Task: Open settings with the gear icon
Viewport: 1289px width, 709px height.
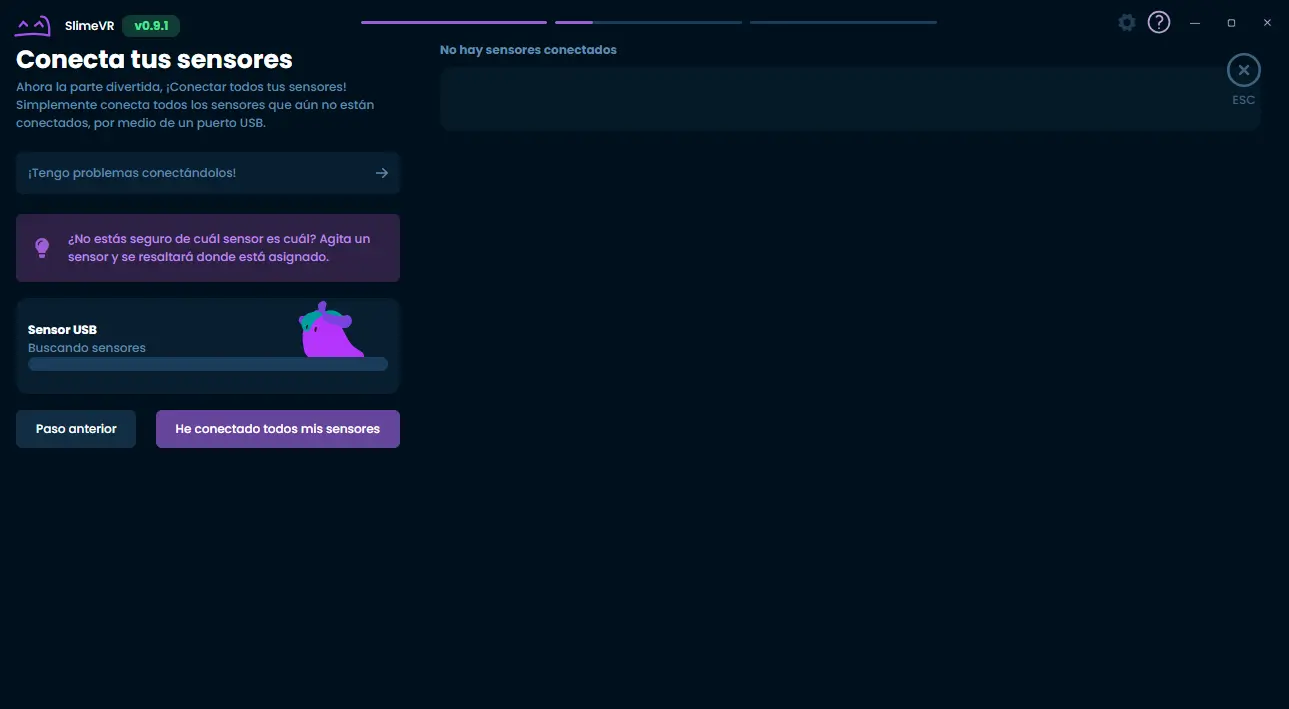Action: [1127, 22]
